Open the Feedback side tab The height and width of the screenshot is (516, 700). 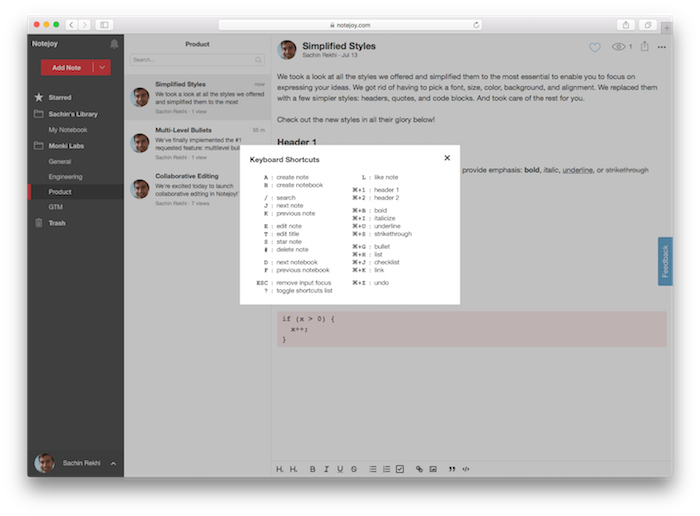tap(665, 261)
